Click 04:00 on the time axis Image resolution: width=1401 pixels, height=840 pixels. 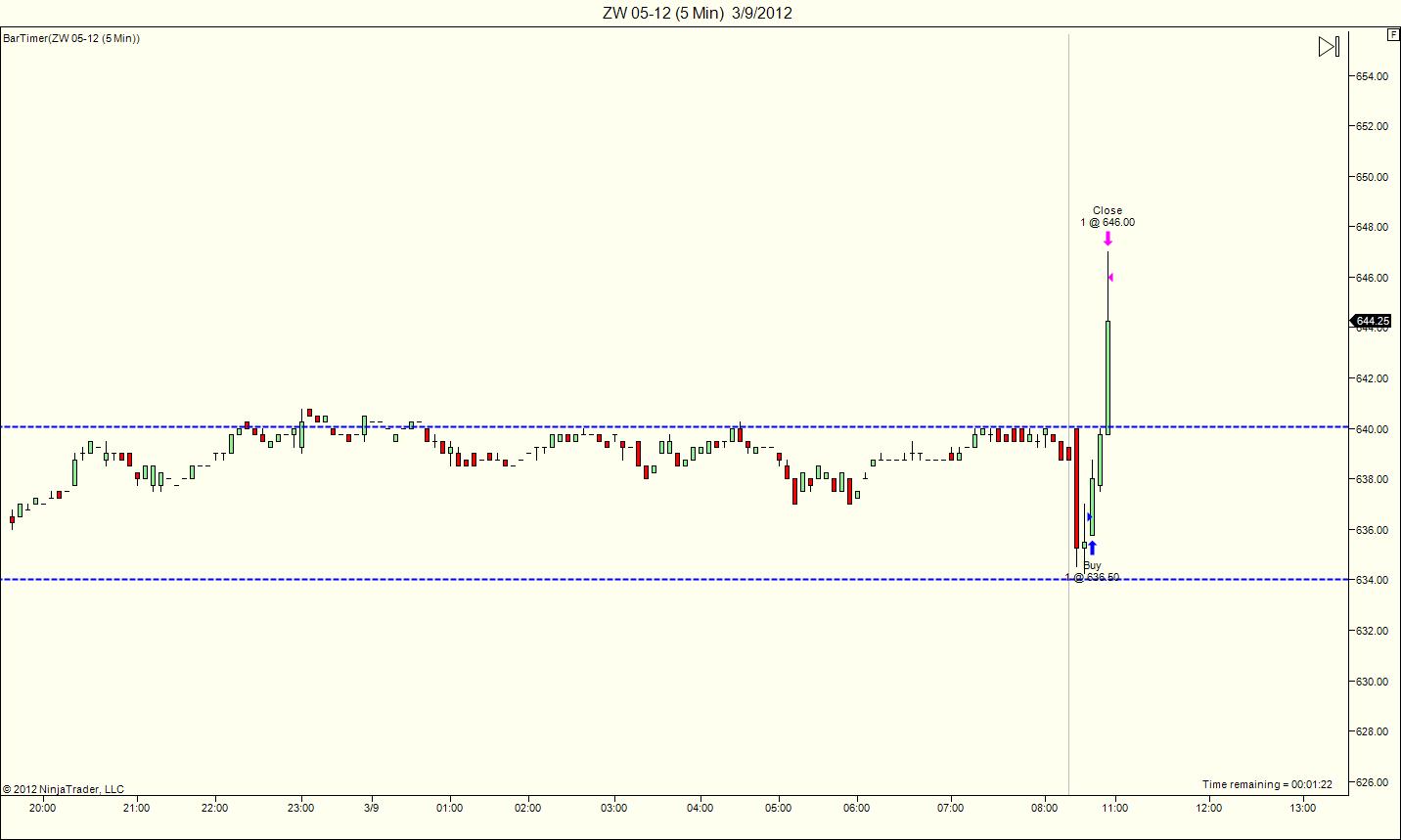click(x=700, y=808)
